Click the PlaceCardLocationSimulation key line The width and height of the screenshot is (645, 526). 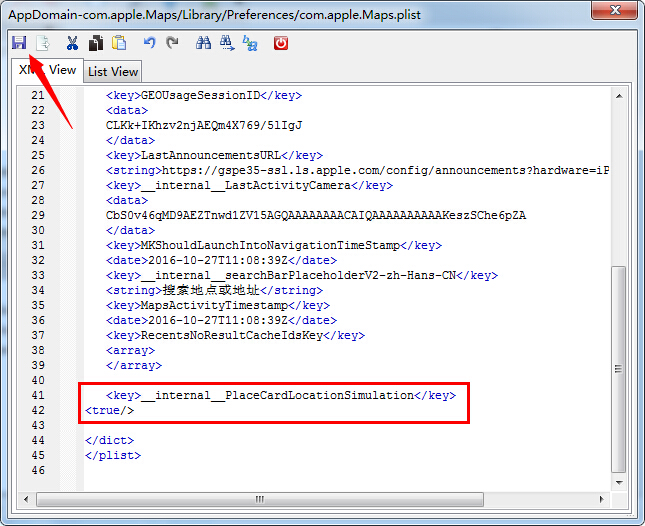click(x=281, y=396)
